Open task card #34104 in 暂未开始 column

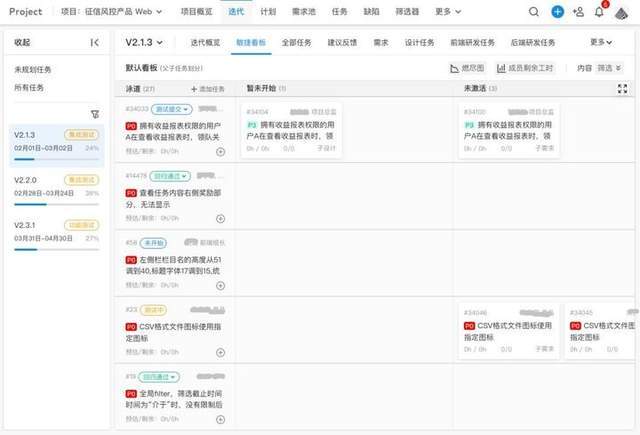[x=291, y=130]
